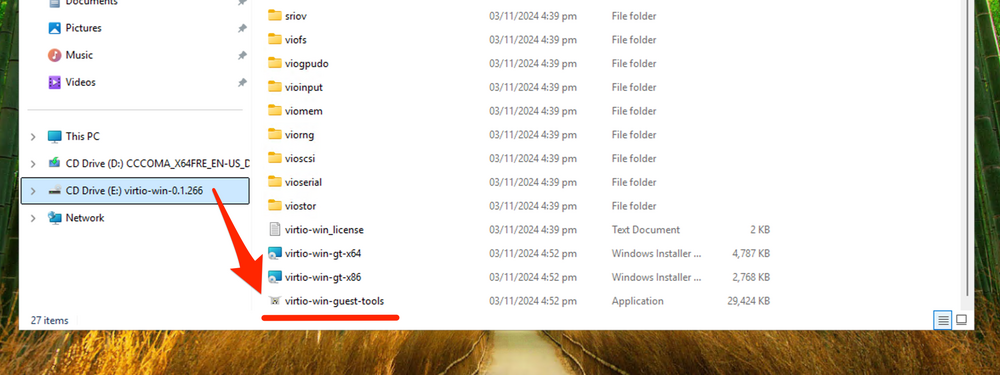Click the 2,768 KB size value
Viewport: 1000px width, 375px height.
[x=751, y=277]
